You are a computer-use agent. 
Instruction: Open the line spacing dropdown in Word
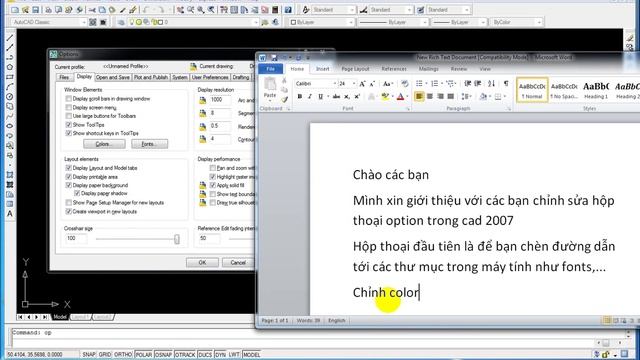coord(466,97)
